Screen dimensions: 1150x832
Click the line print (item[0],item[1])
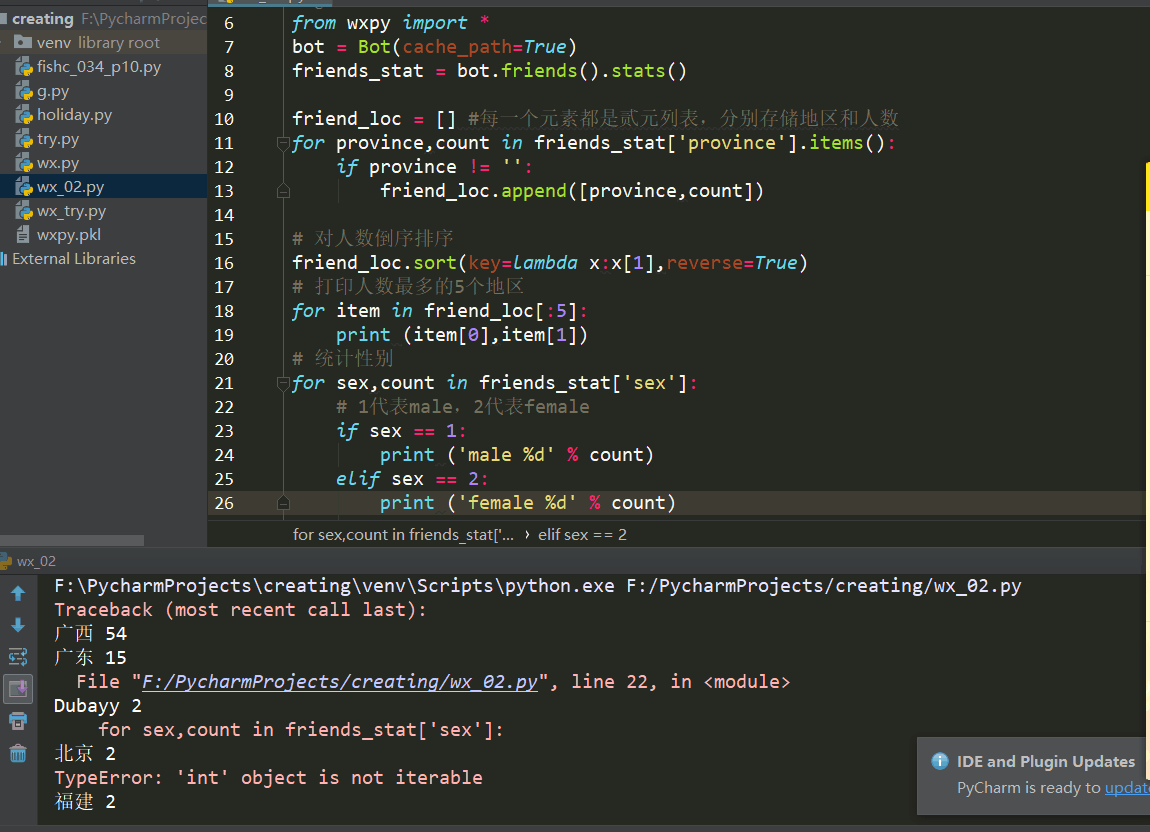(461, 335)
